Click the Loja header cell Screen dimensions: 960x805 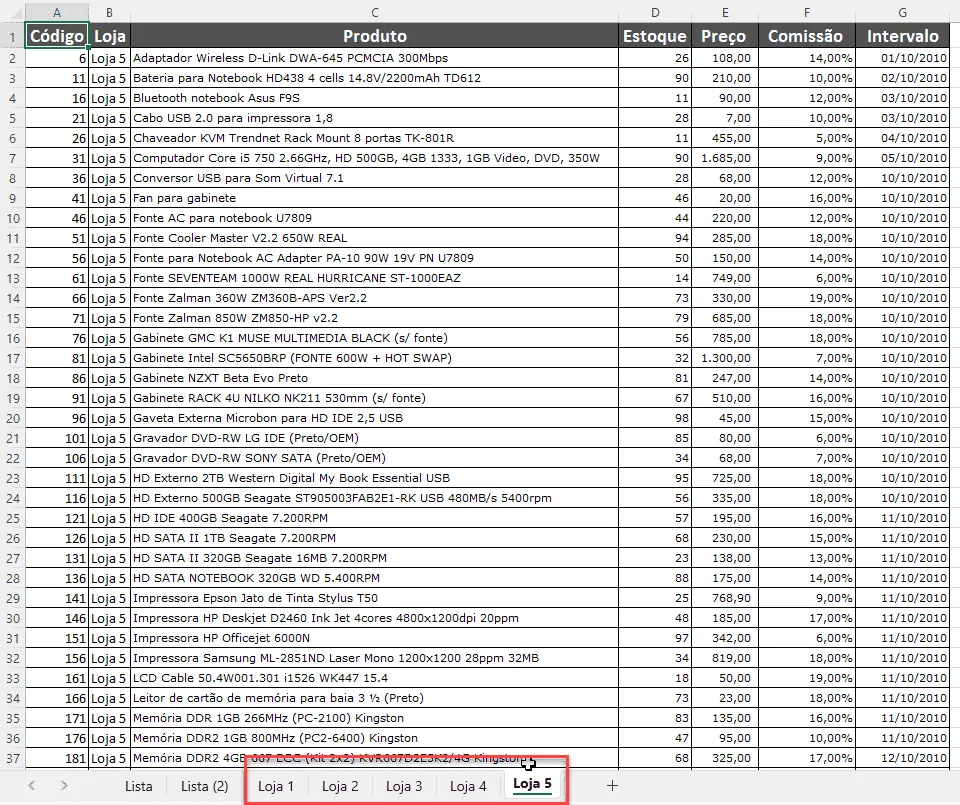pos(110,36)
